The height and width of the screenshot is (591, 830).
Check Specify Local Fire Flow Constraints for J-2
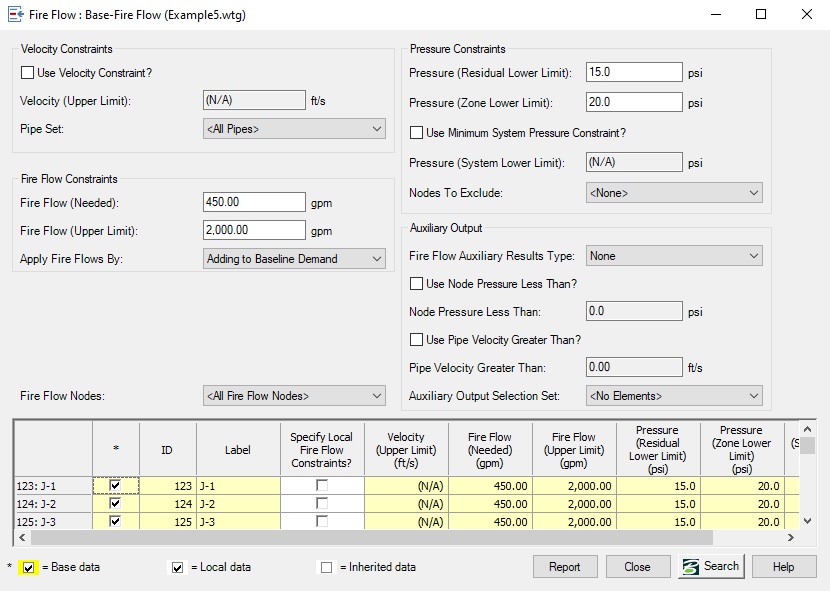click(321, 503)
